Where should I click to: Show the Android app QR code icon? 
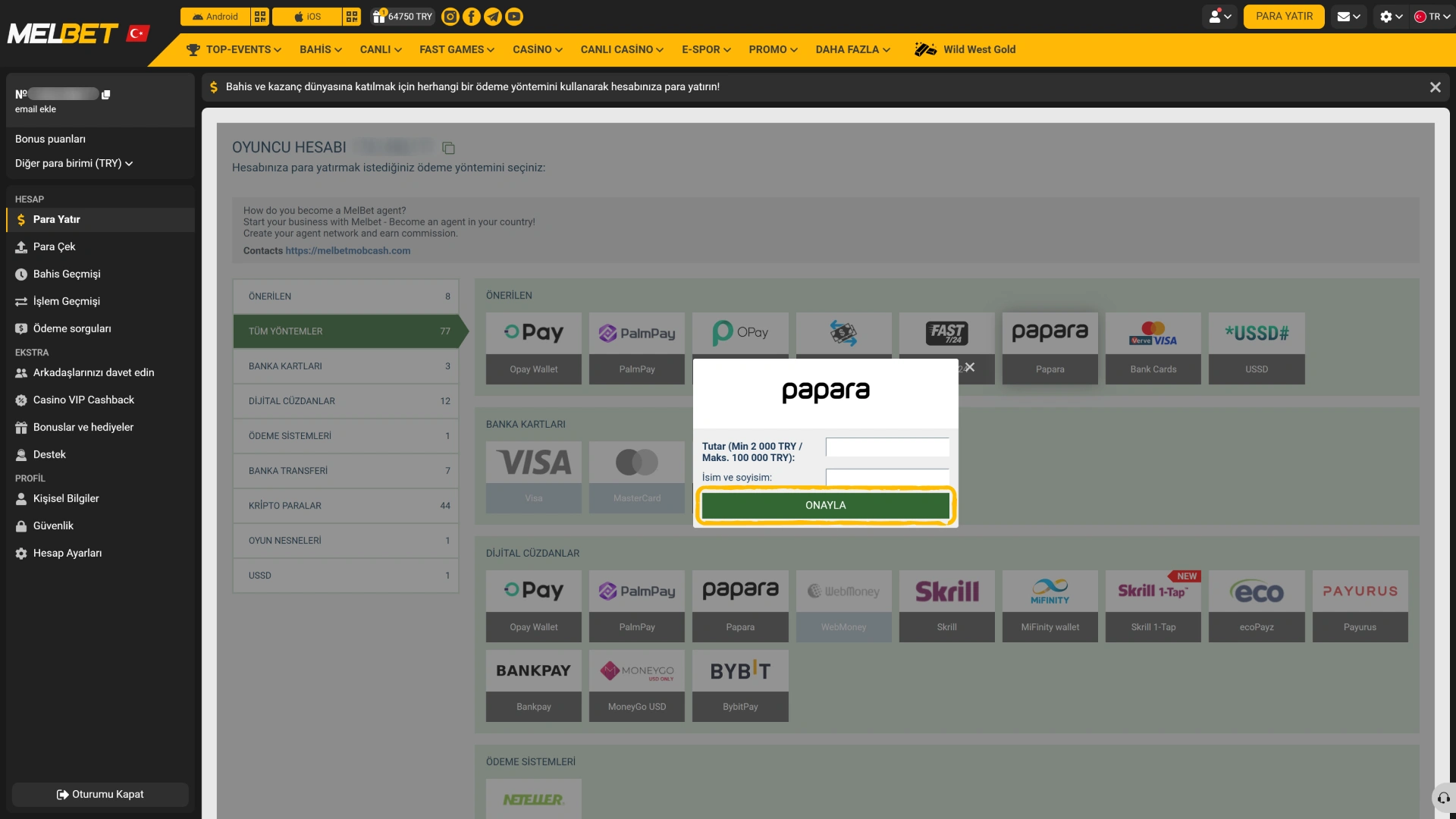pyautogui.click(x=260, y=17)
